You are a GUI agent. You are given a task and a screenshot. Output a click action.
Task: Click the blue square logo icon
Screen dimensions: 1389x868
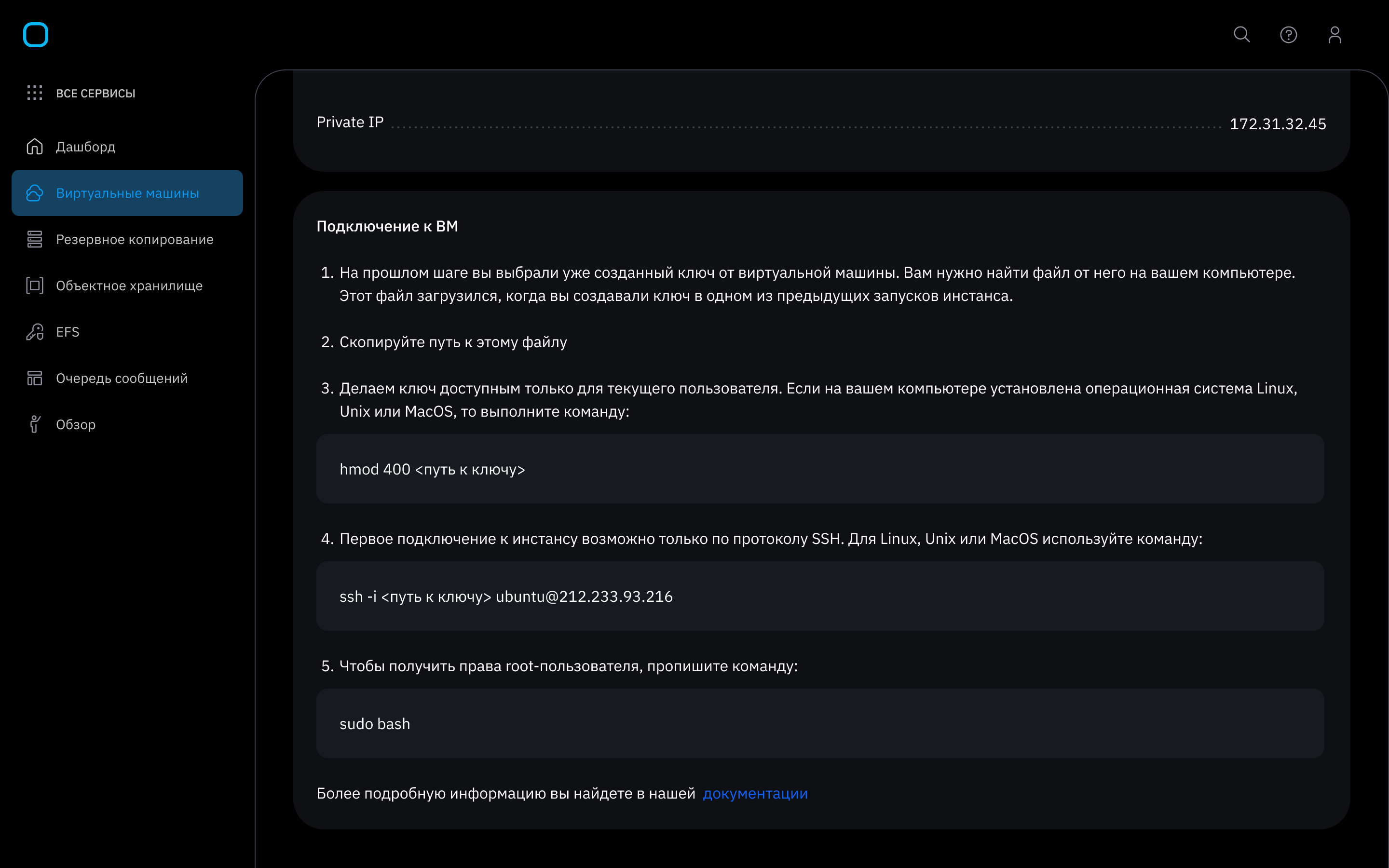(x=35, y=34)
